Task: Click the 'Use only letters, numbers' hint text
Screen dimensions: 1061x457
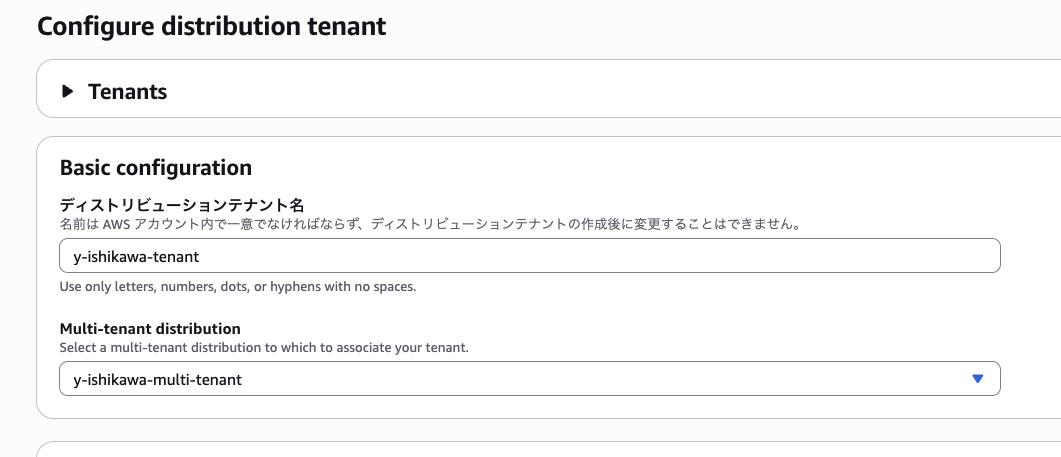Action: [237, 287]
